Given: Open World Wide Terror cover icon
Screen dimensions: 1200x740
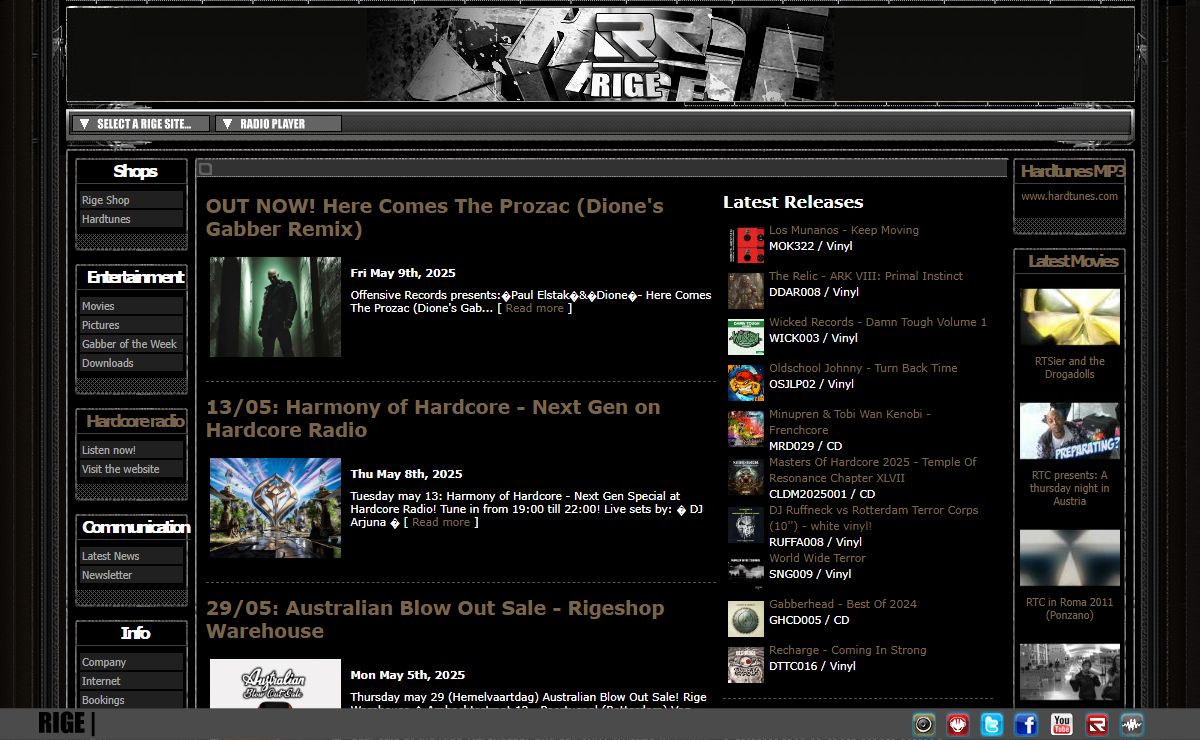Looking at the screenshot, I should 746,573.
